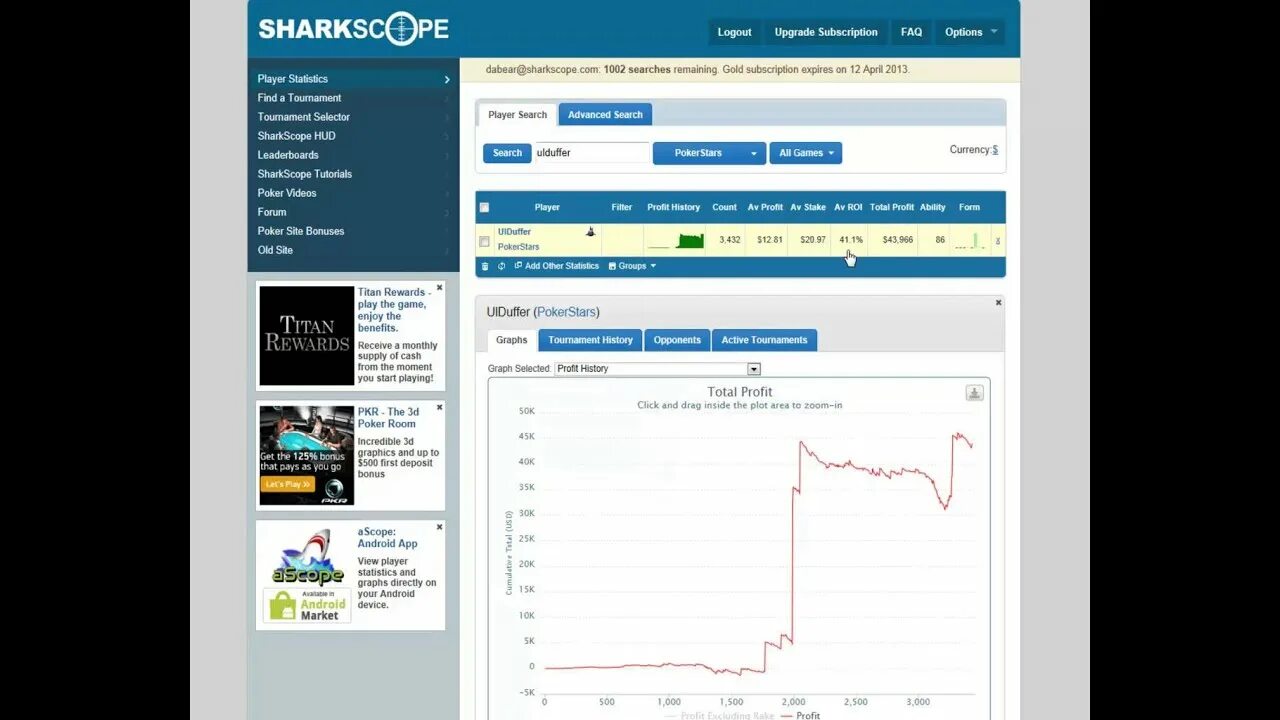The image size is (1280, 720).
Task: Open the Opponents tab
Action: point(677,340)
